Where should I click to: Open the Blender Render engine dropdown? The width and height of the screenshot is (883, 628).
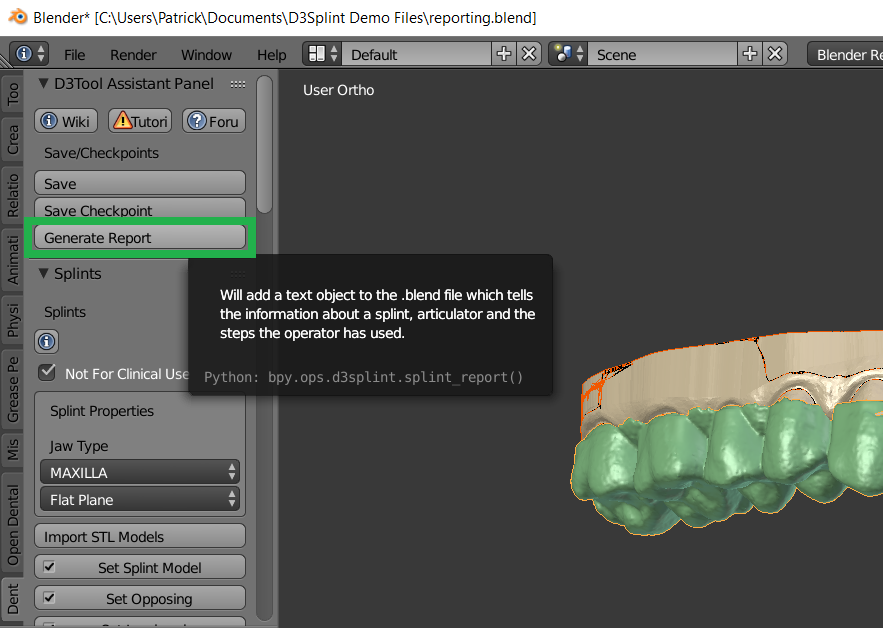coord(845,54)
